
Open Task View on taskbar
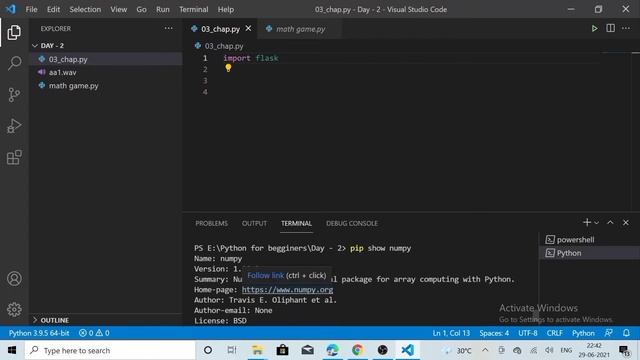point(232,350)
